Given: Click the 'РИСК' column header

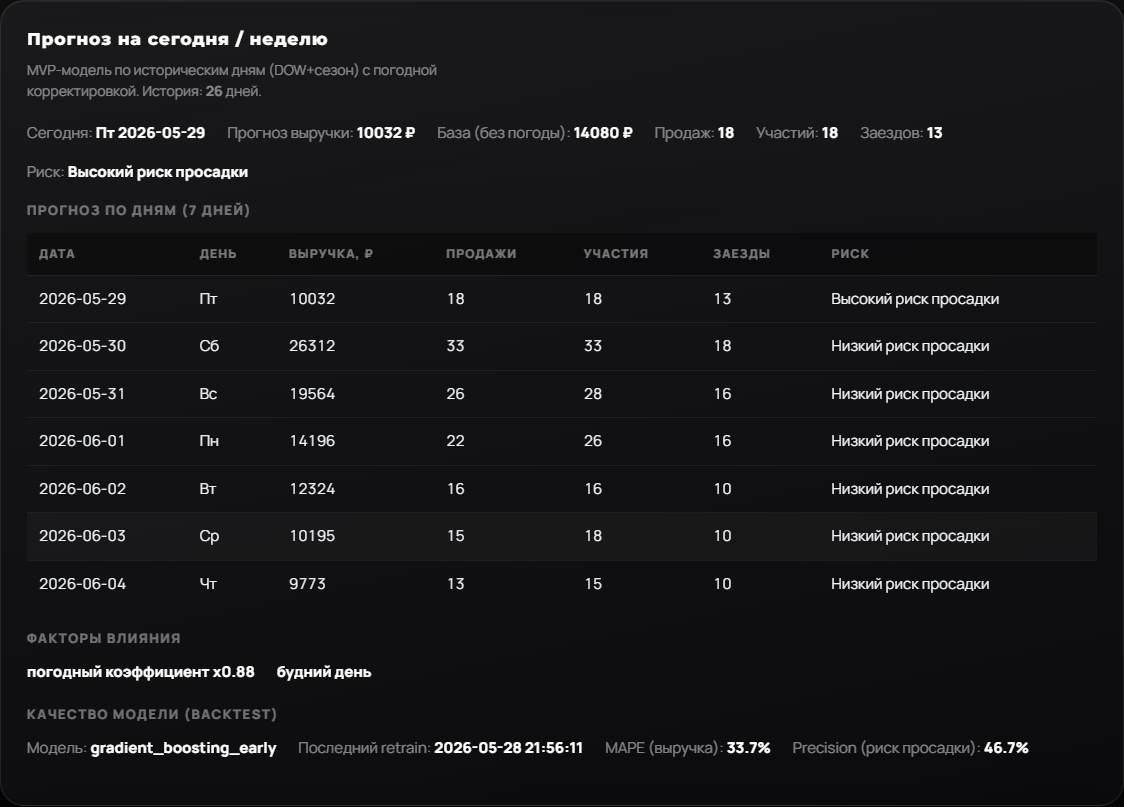Looking at the screenshot, I should tap(850, 254).
